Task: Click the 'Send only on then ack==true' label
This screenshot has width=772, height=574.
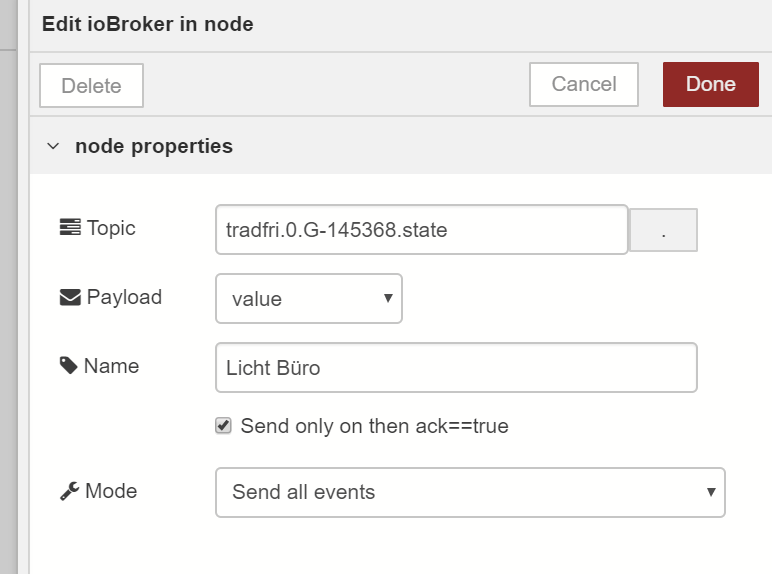Action: tap(374, 426)
